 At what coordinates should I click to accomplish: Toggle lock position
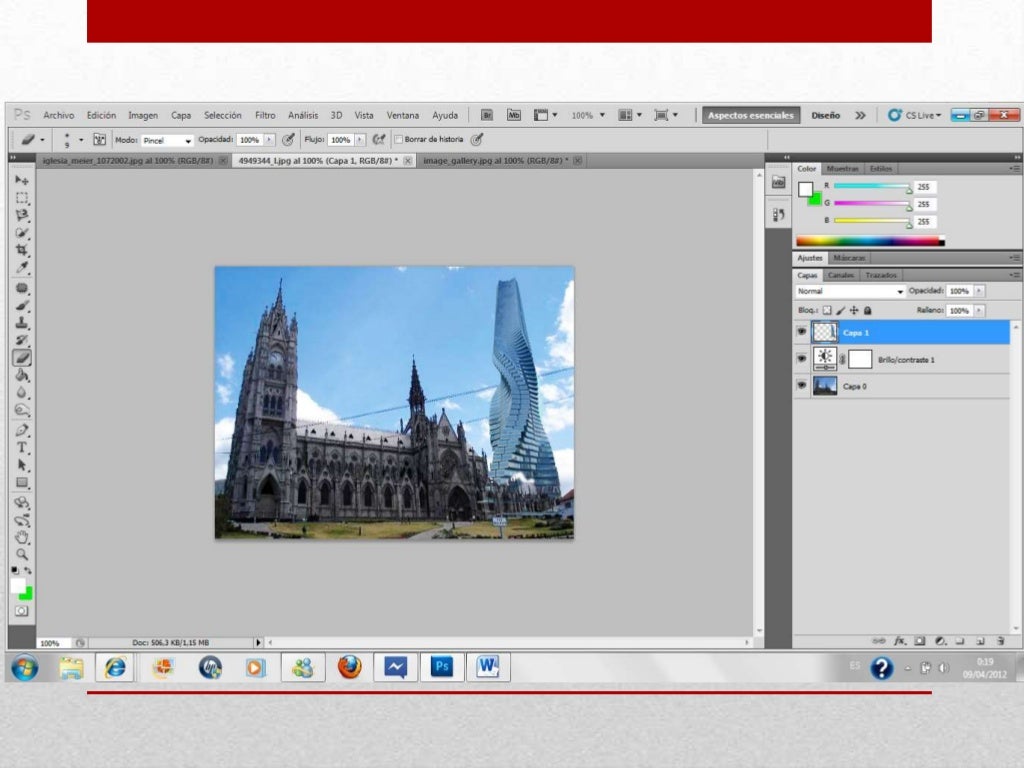pos(854,311)
